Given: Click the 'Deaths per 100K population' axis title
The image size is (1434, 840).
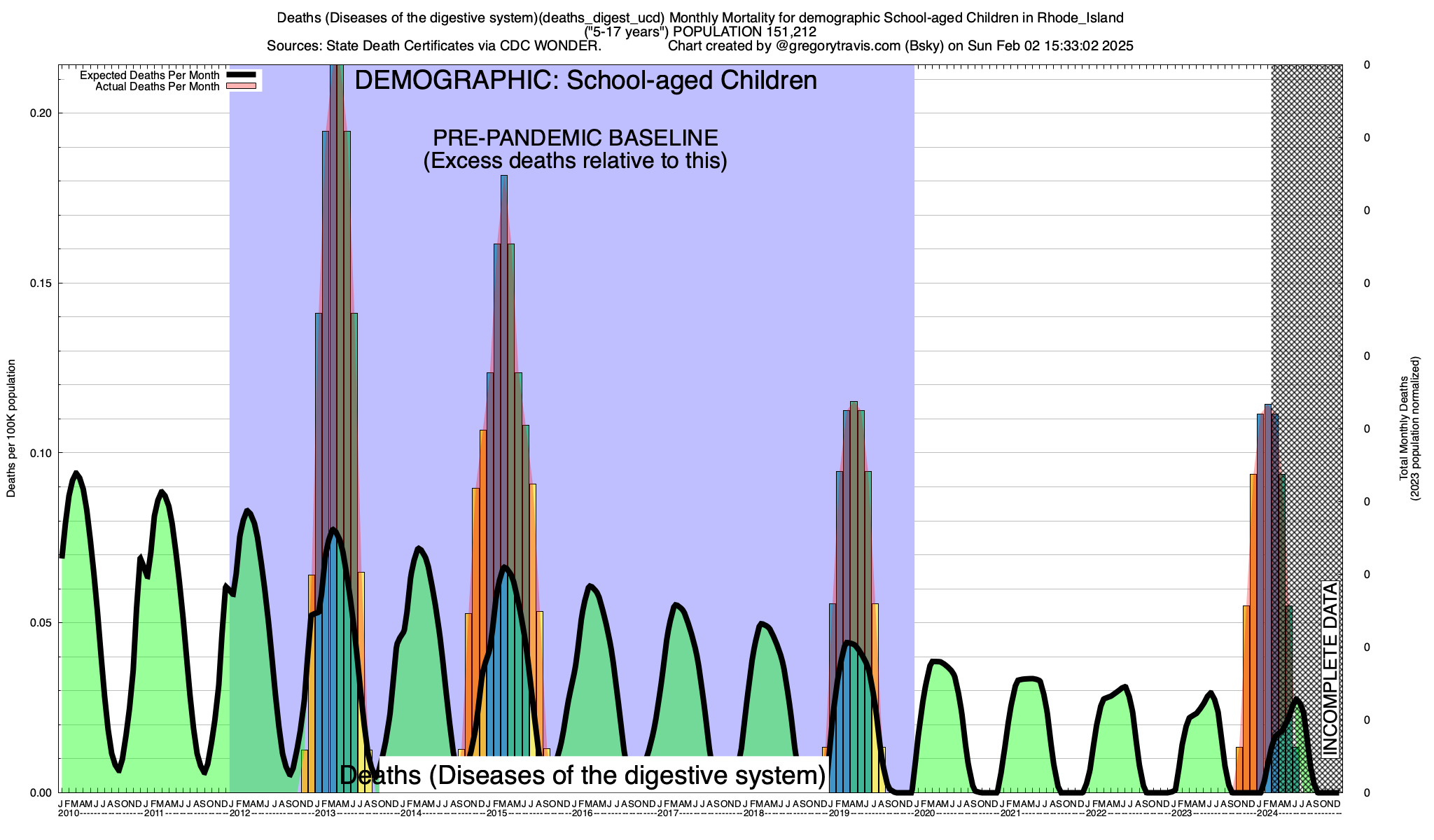Looking at the screenshot, I should coord(11,428).
